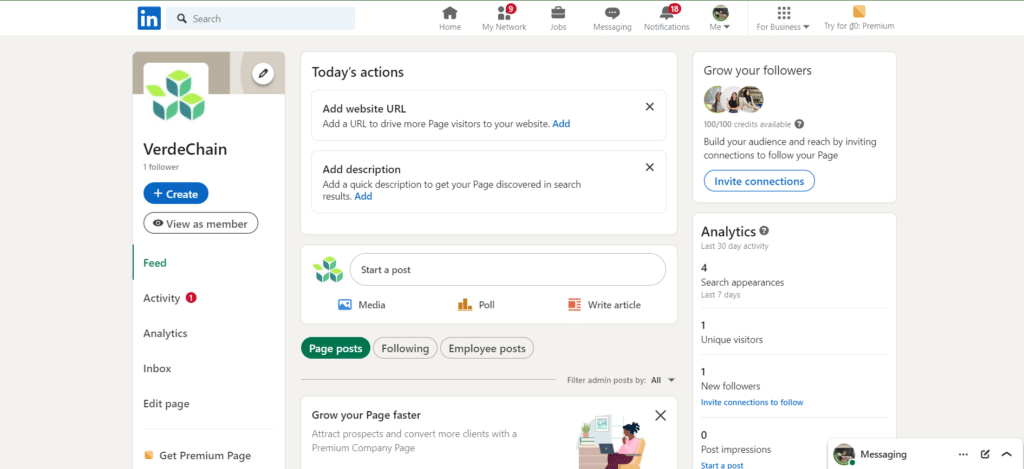Click the Start a post field
The image size is (1024, 469).
[507, 270]
